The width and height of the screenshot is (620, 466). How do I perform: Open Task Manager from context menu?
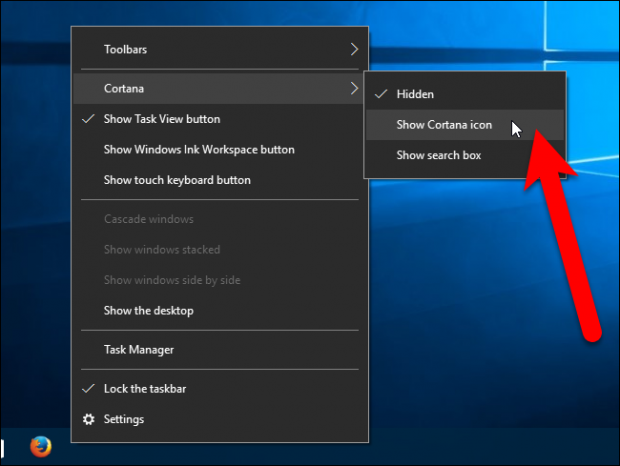(x=139, y=350)
